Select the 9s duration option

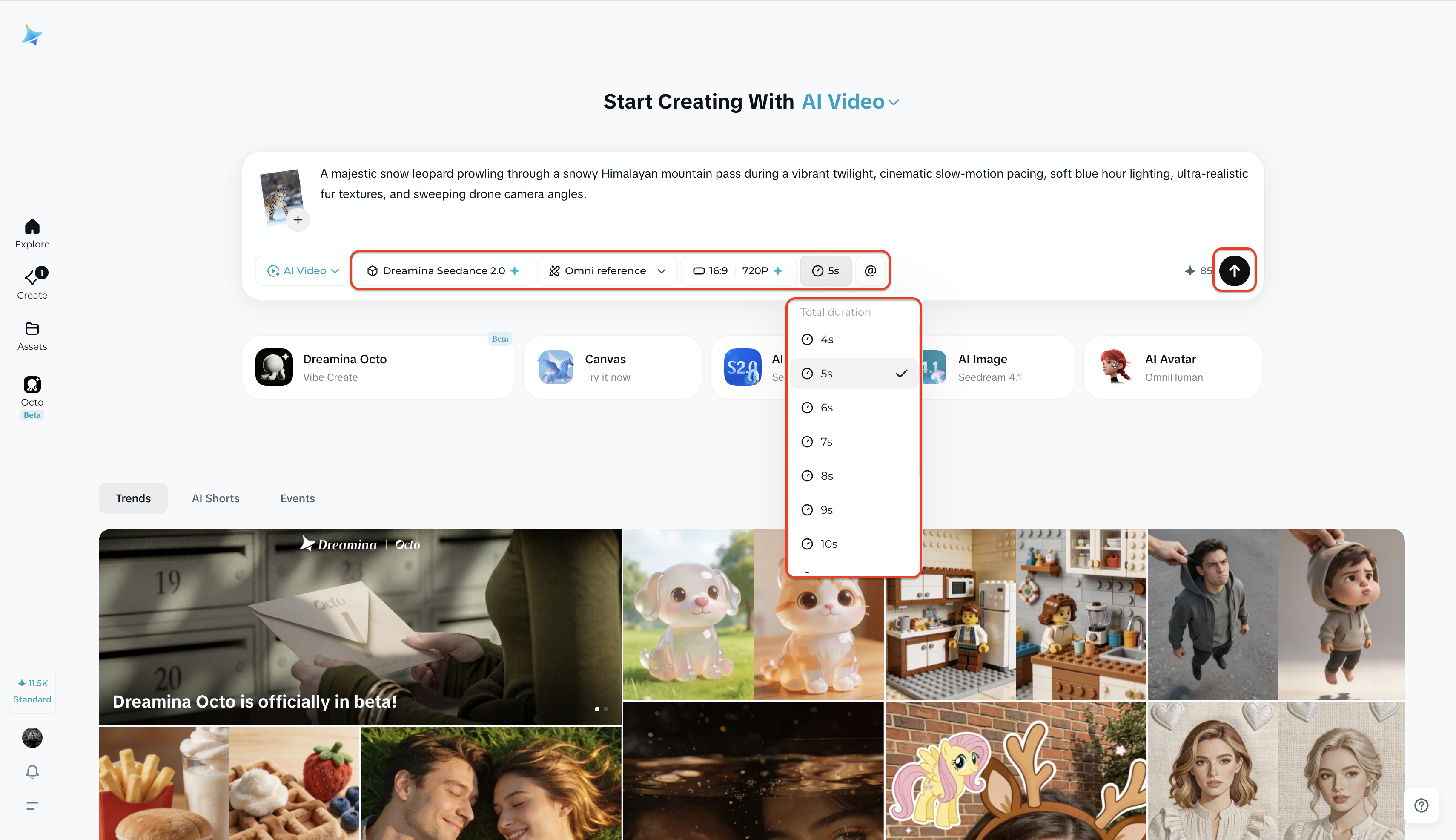(x=854, y=509)
